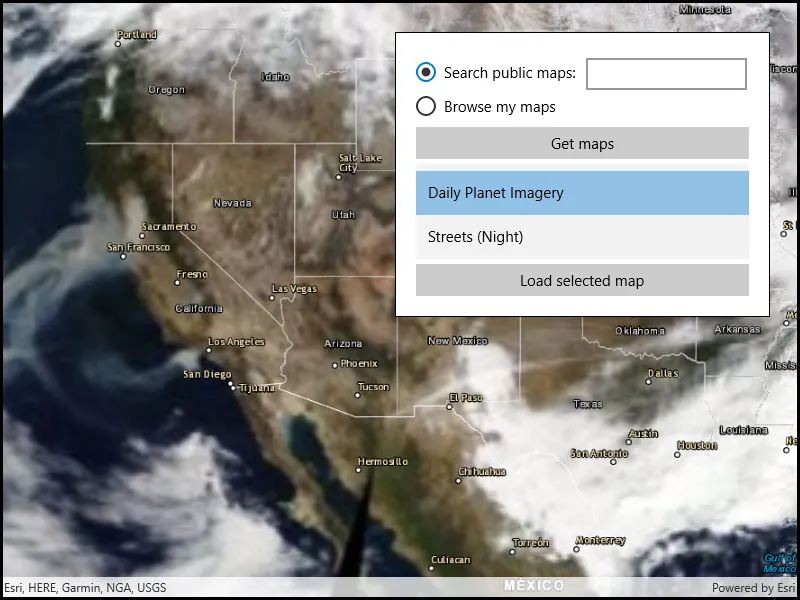800x600 pixels.
Task: Click the Get maps button
Action: [x=582, y=143]
